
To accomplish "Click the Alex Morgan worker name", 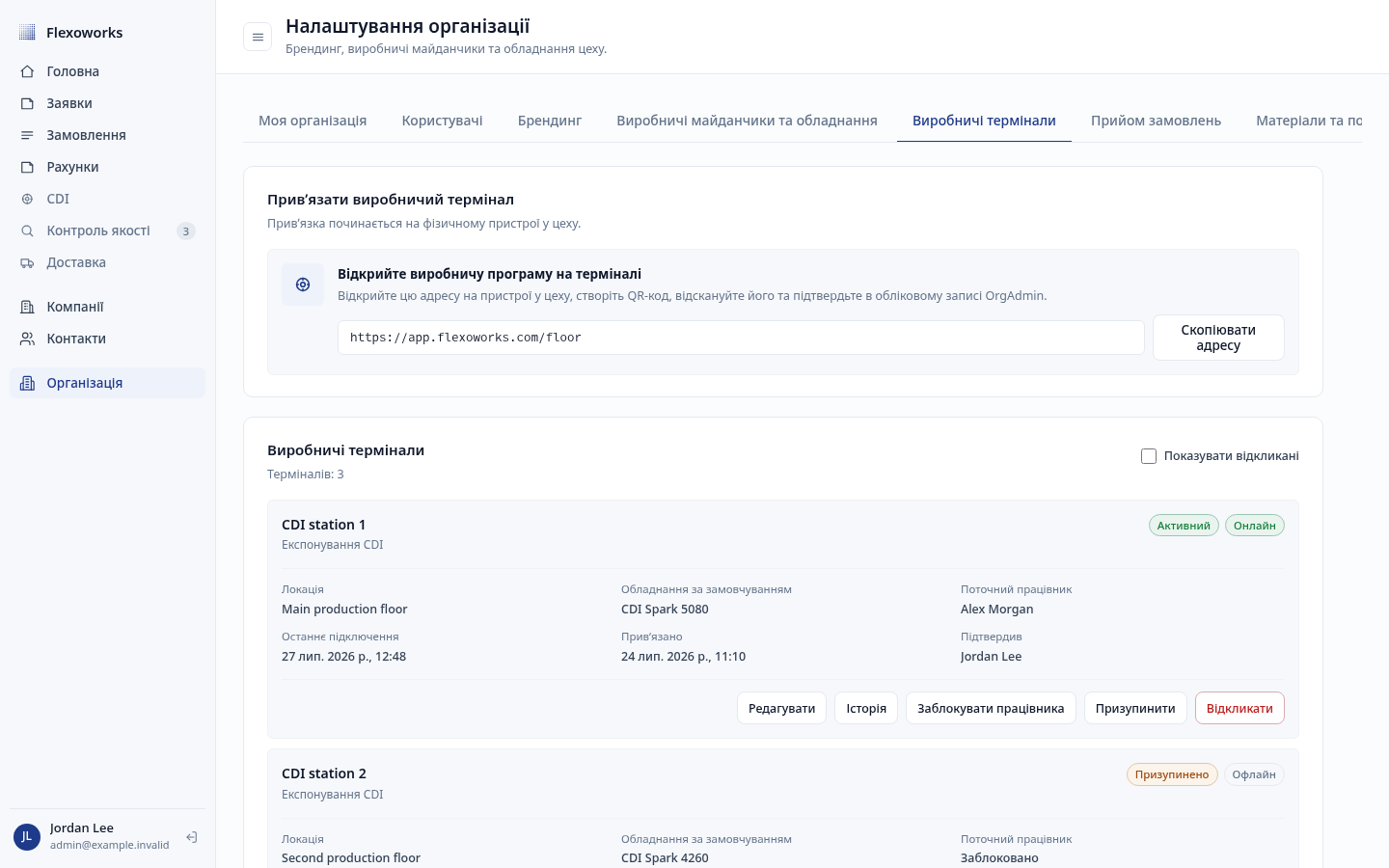I will 996,610.
